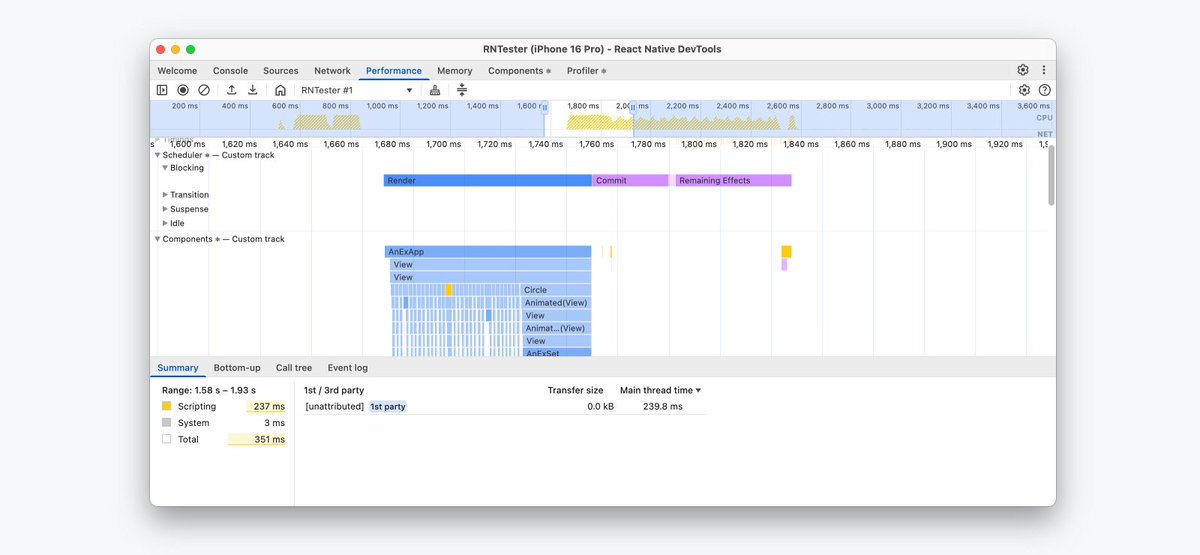Select the Commit bar in timeline

[x=630, y=181]
